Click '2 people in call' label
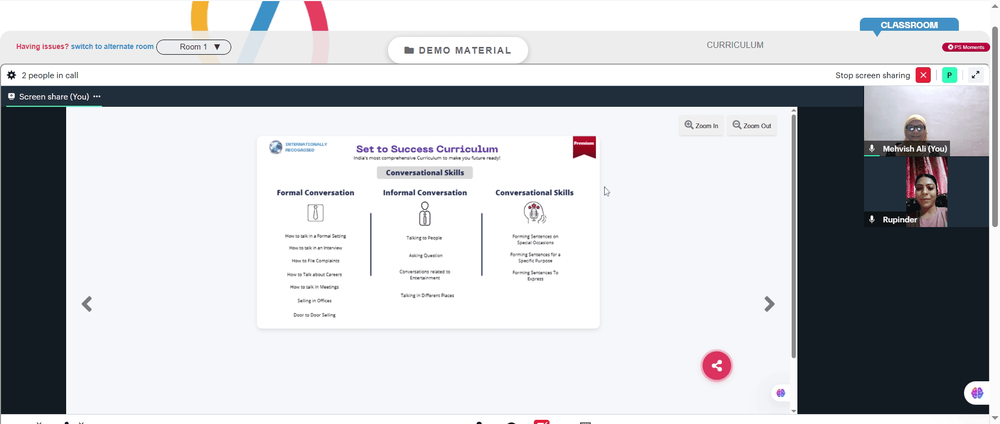This screenshot has height=424, width=1000. coord(50,75)
